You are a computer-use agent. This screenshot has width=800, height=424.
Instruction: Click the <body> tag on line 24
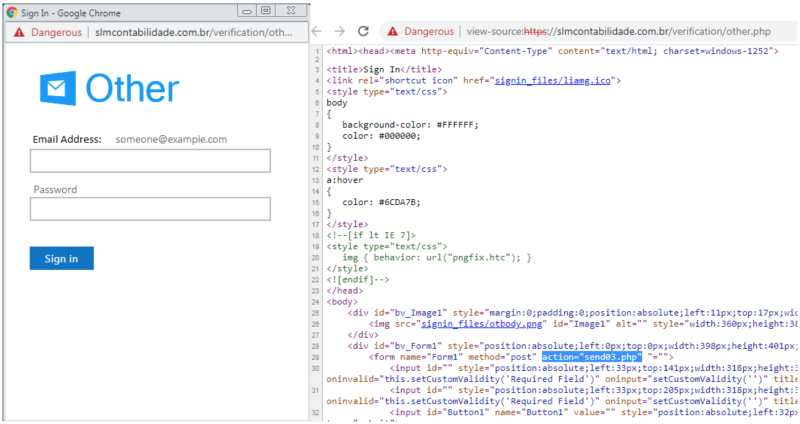click(342, 302)
